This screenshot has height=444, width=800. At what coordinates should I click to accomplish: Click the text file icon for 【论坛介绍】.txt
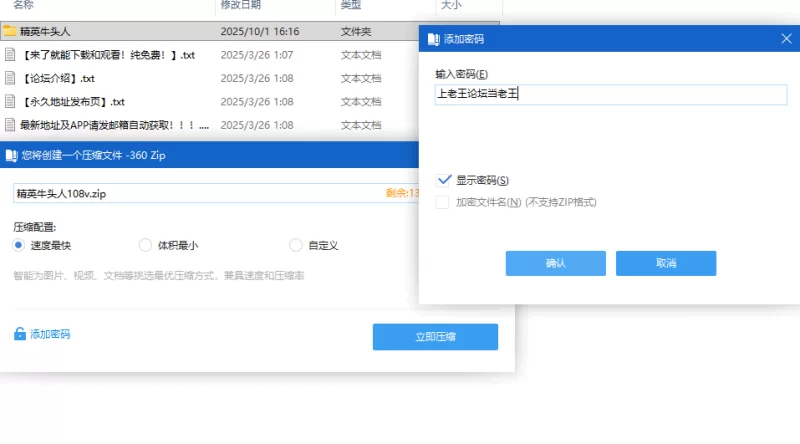pyautogui.click(x=10, y=78)
